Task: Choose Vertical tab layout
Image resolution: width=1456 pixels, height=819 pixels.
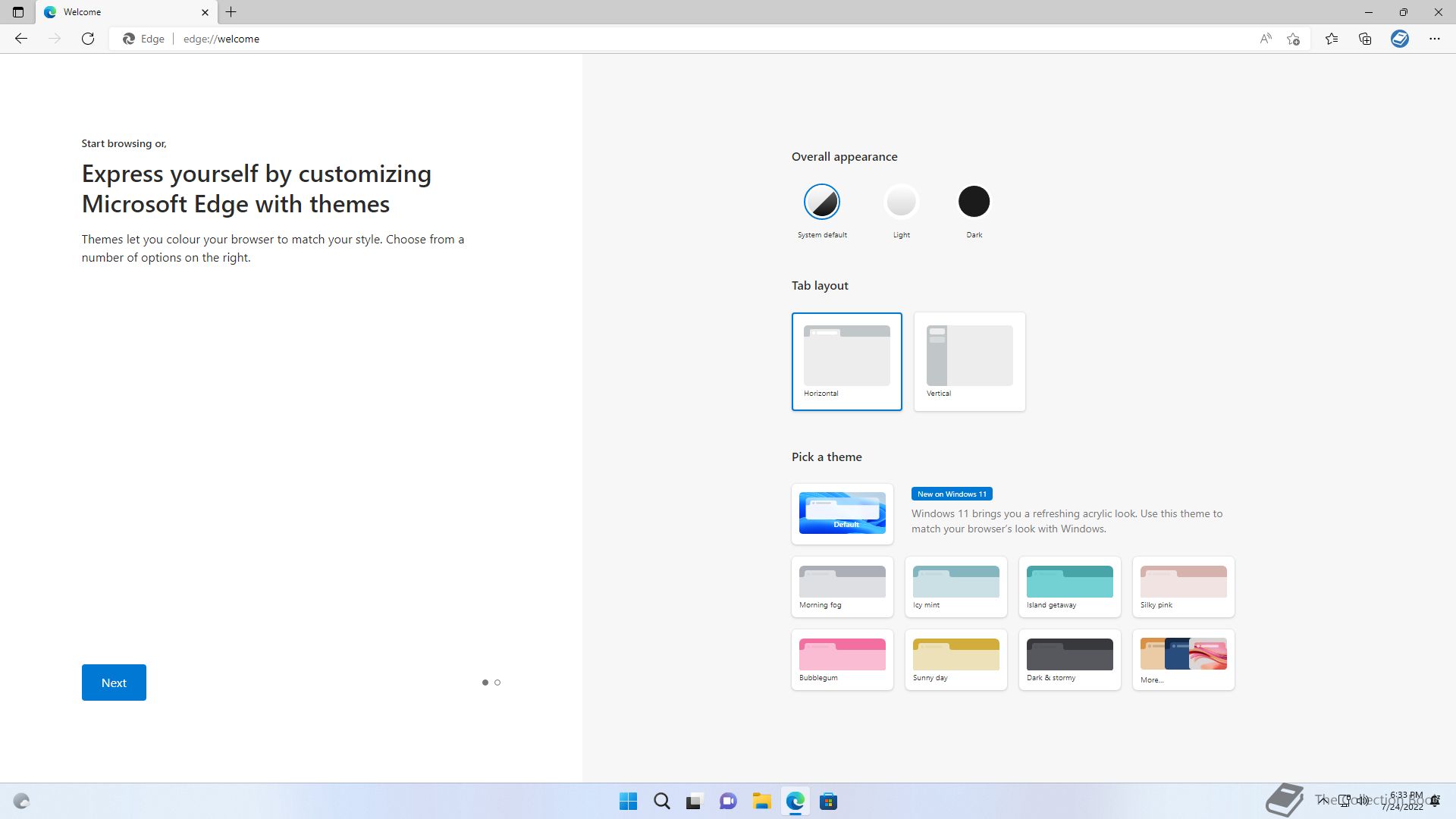Action: (969, 362)
